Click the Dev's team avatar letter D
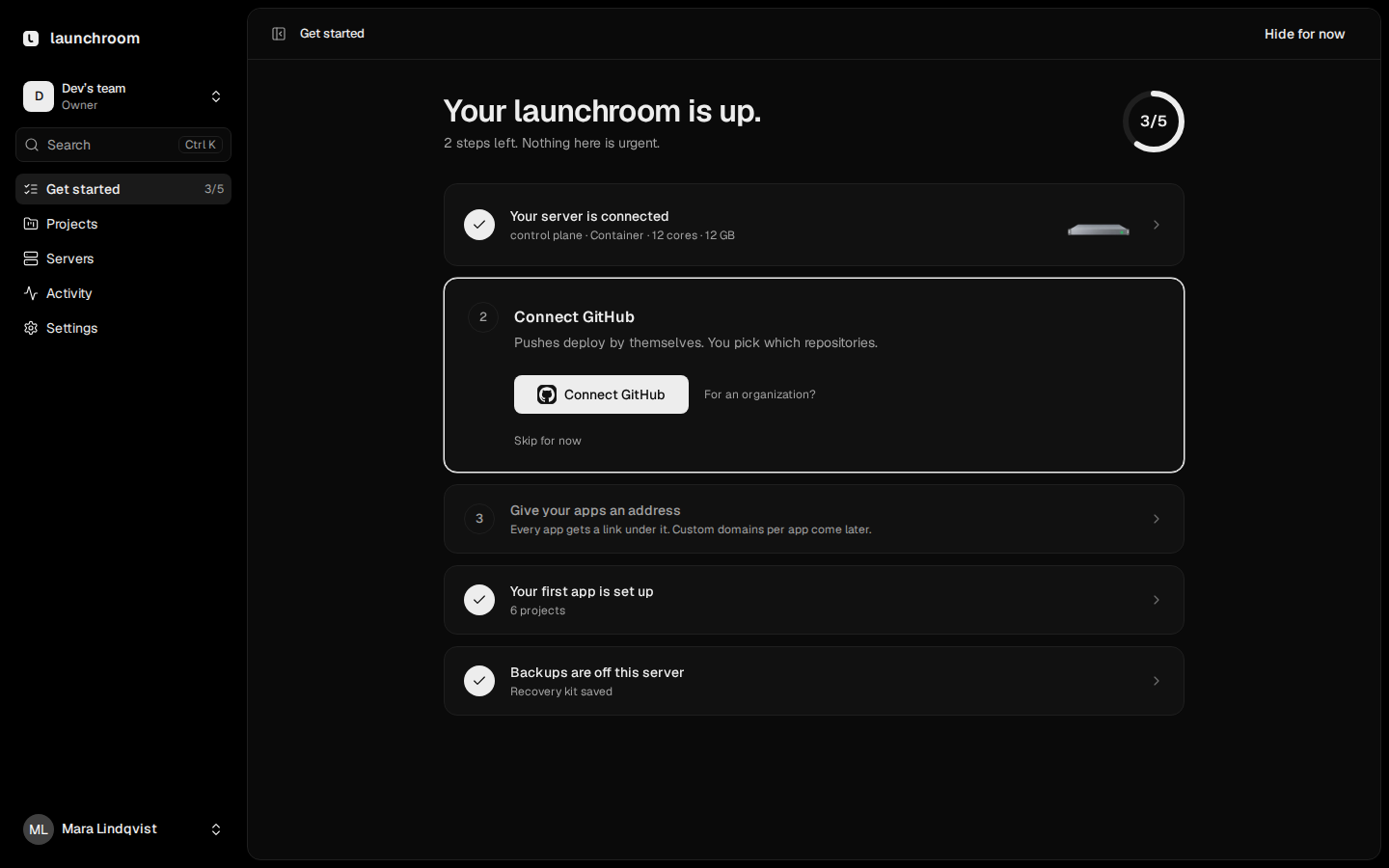This screenshot has height=868, width=1389. coord(39,96)
